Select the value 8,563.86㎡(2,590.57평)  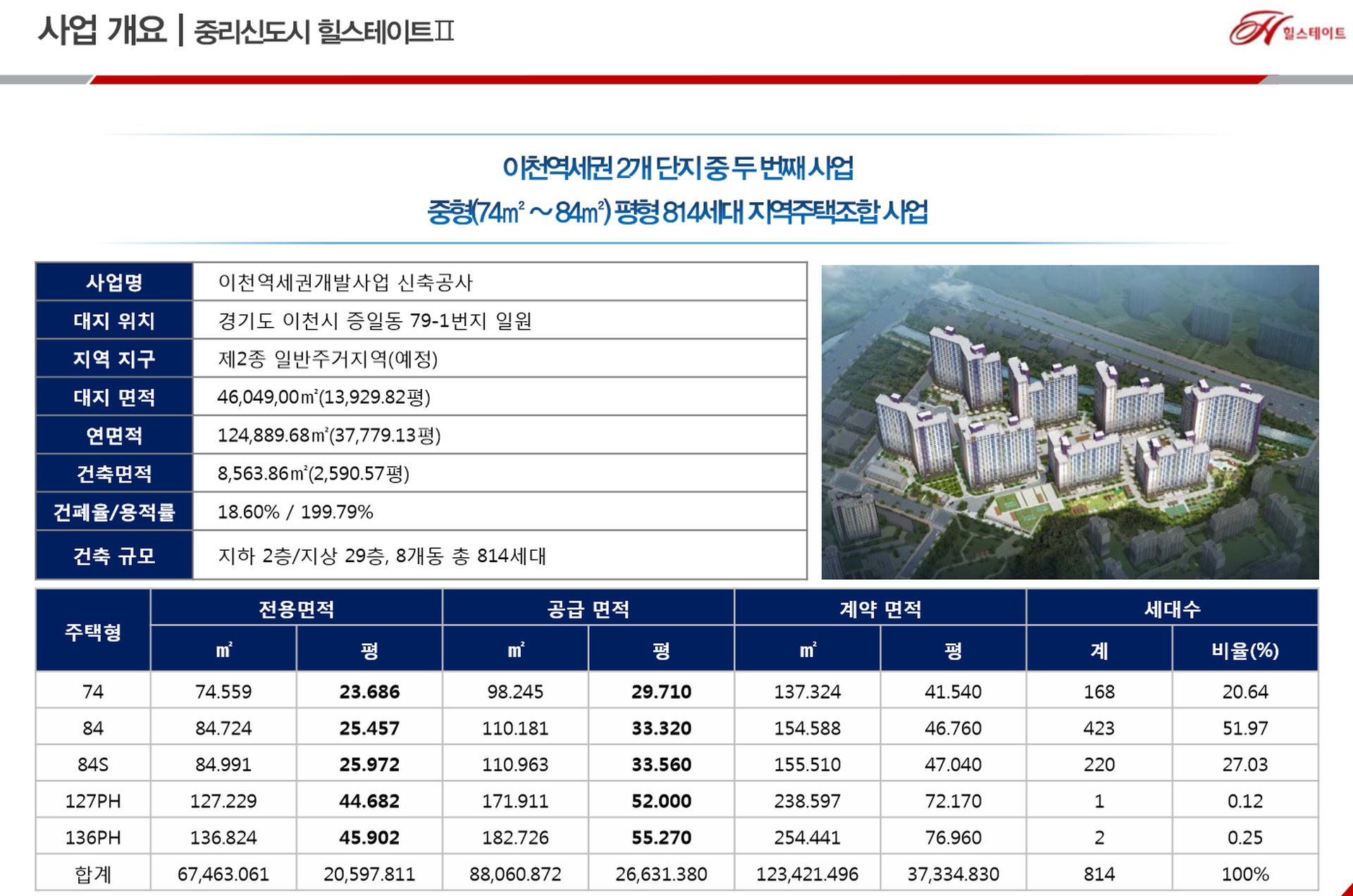(x=314, y=473)
